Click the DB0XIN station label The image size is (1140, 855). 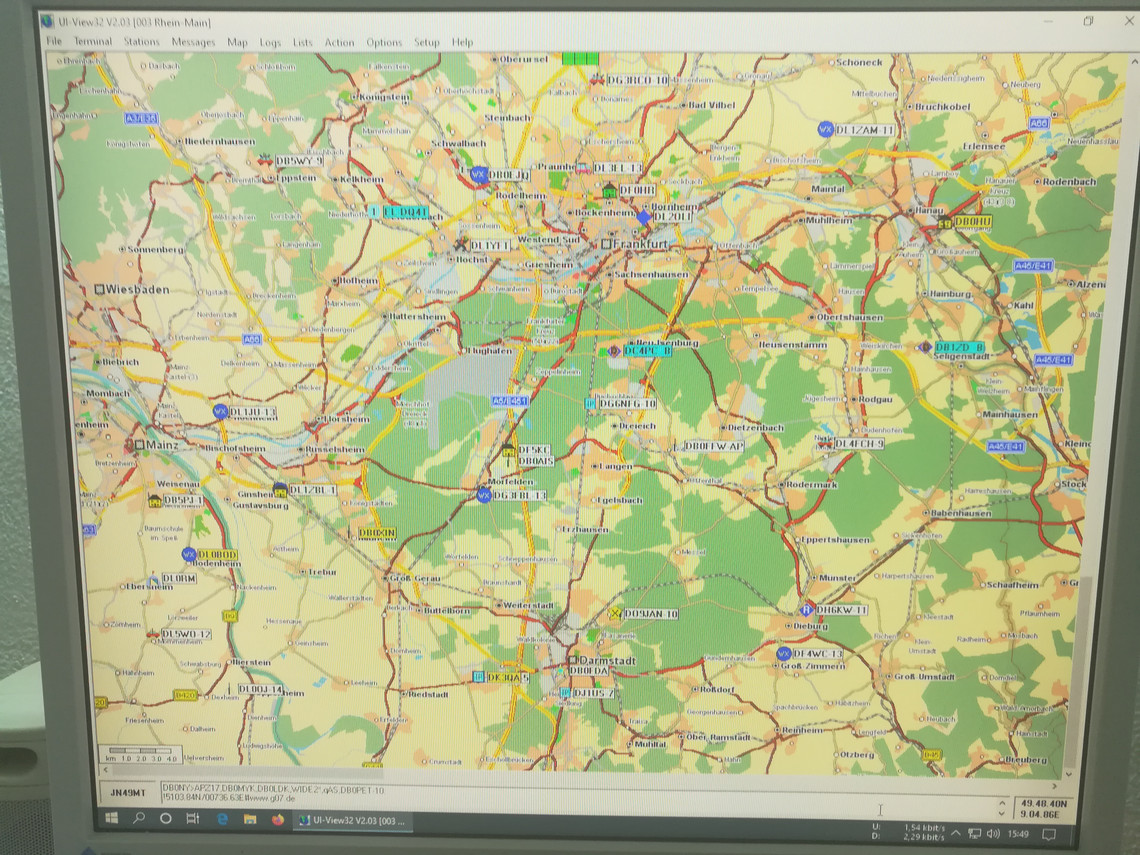tap(377, 533)
